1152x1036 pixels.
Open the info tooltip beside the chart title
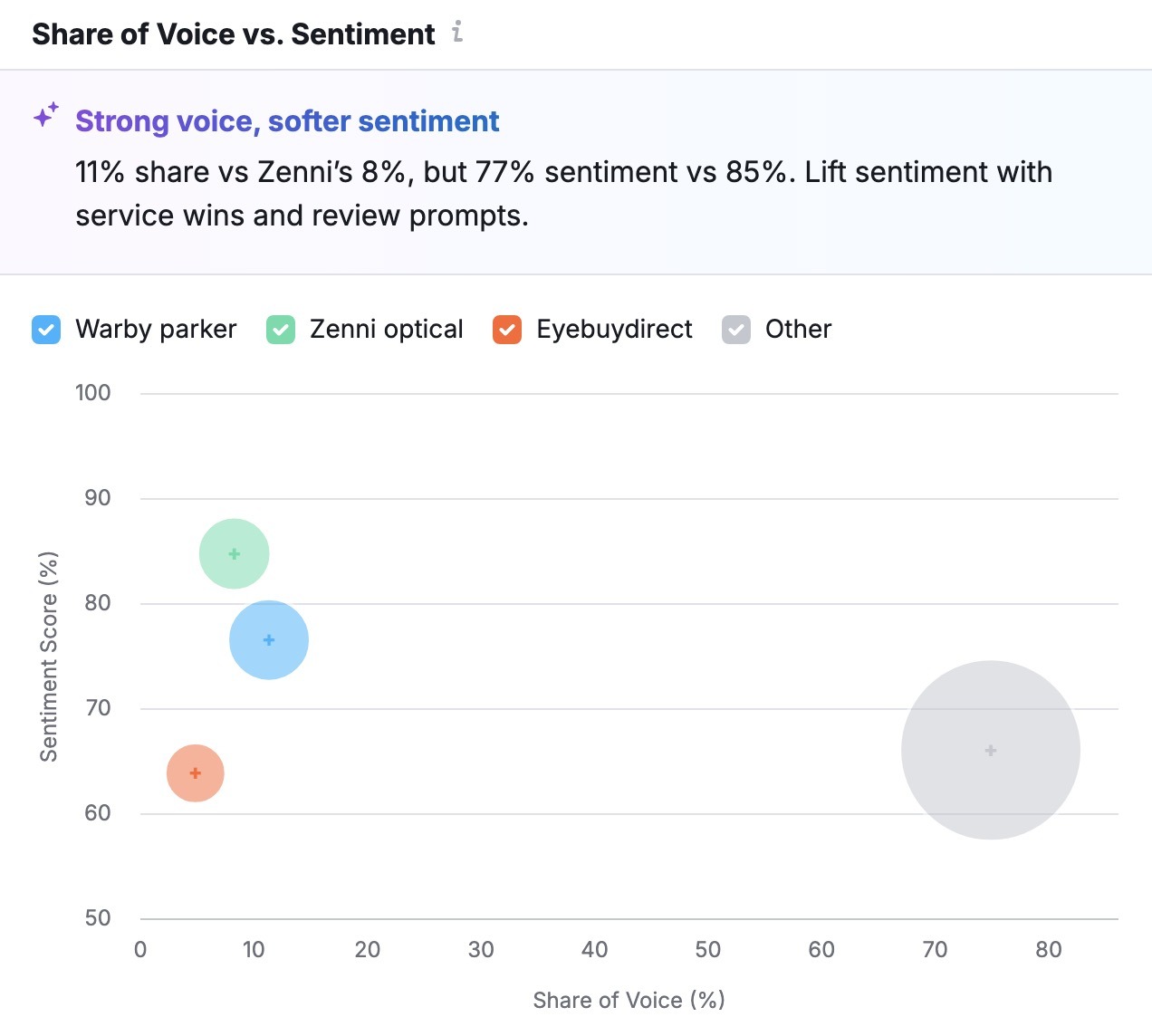point(458,33)
